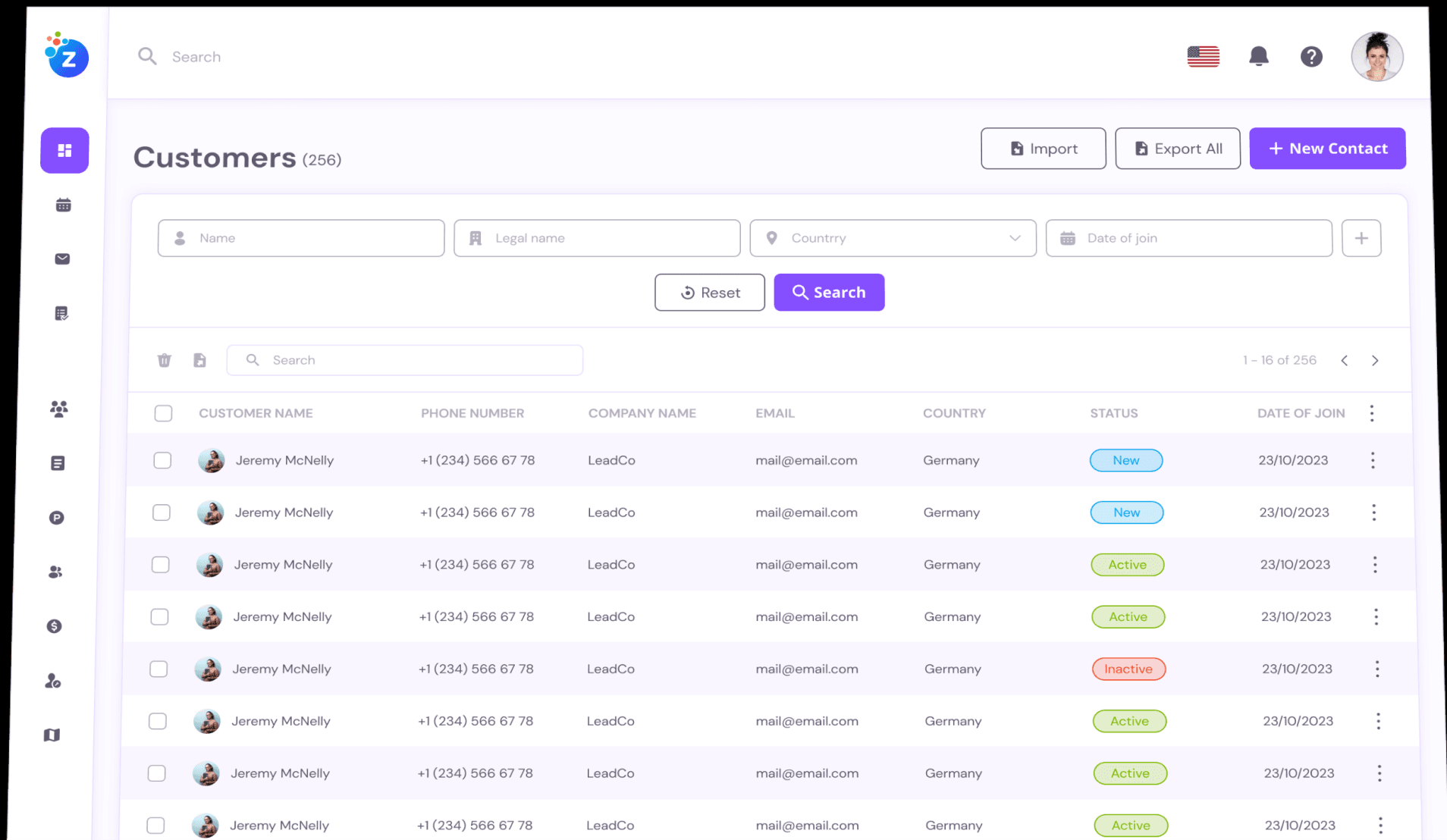Open the map sidebar icon
Viewport: 1447px width, 840px height.
[52, 735]
